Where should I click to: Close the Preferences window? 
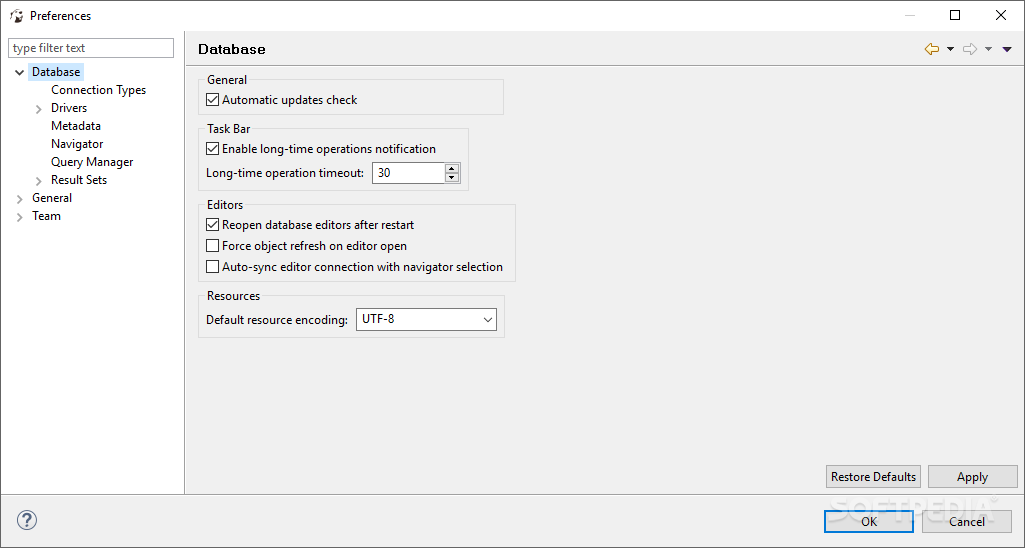[x=1001, y=15]
